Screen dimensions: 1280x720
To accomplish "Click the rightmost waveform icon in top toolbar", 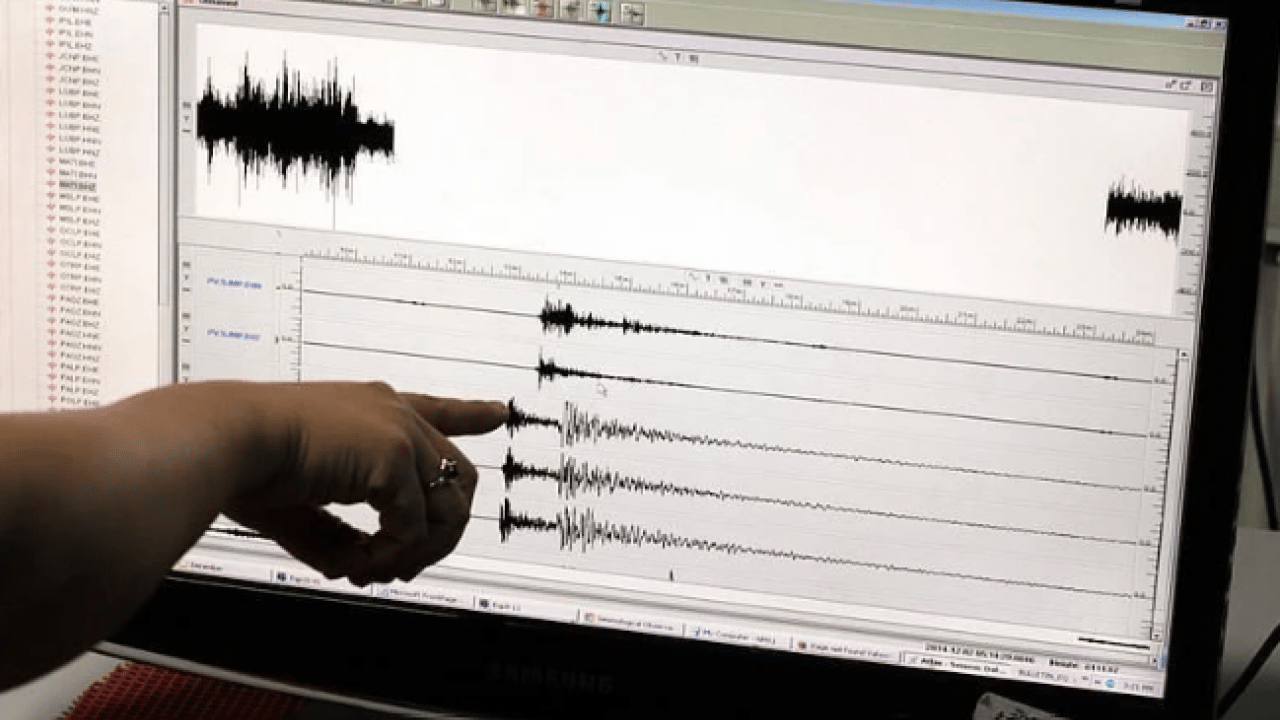I will pos(631,13).
